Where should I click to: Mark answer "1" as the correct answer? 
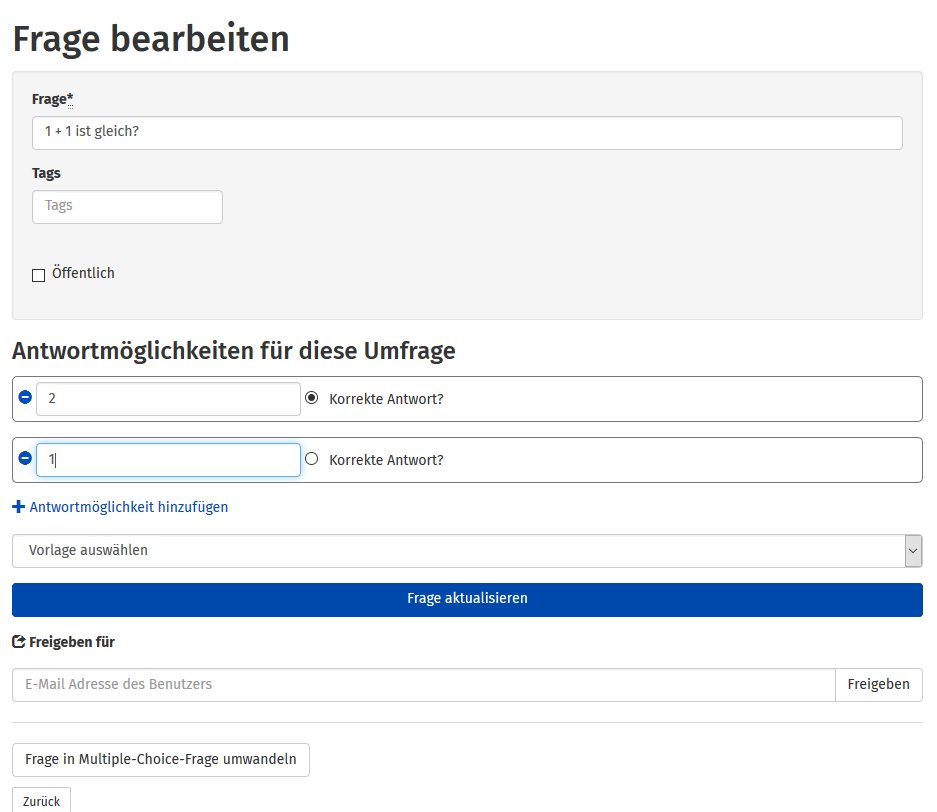coord(311,459)
